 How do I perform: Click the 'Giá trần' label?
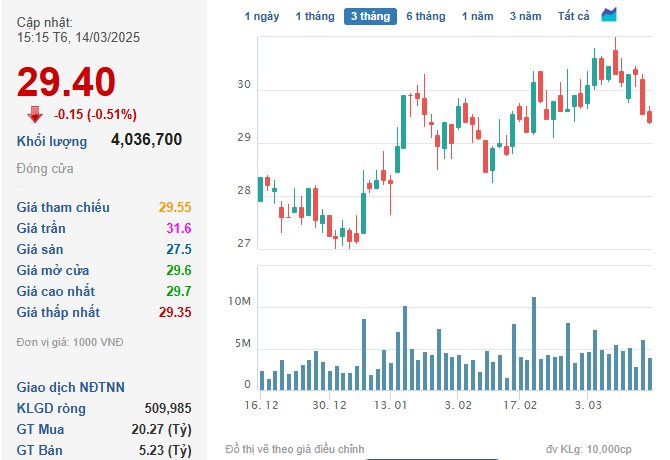tap(41, 228)
